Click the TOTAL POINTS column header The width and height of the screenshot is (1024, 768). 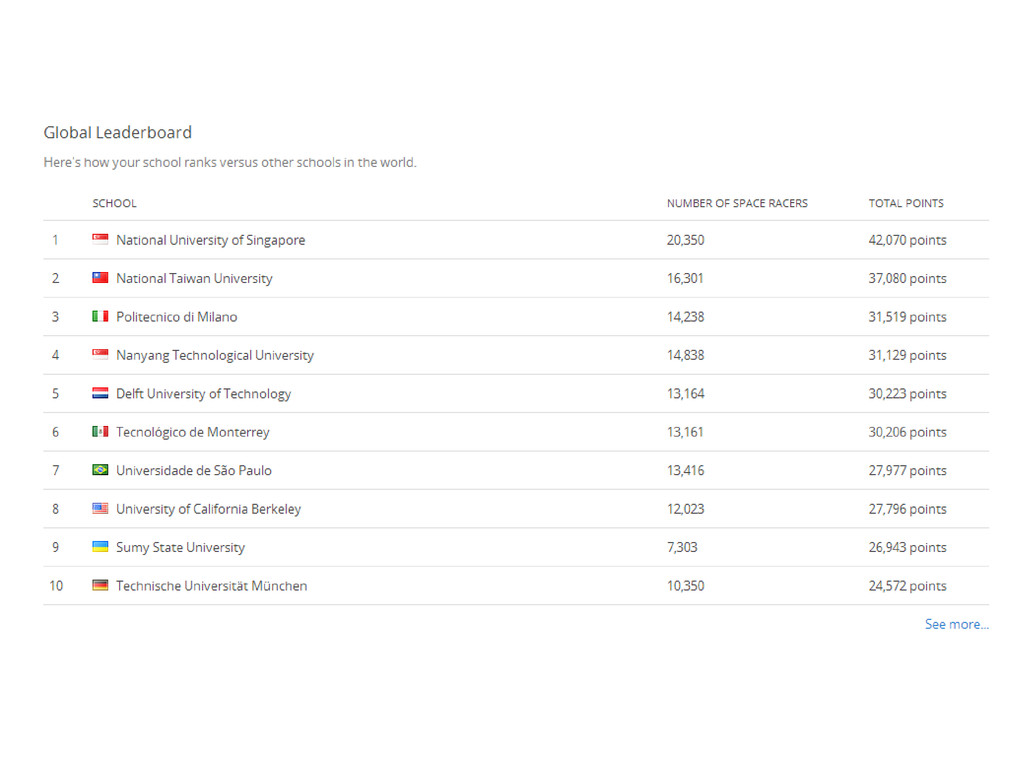point(906,203)
